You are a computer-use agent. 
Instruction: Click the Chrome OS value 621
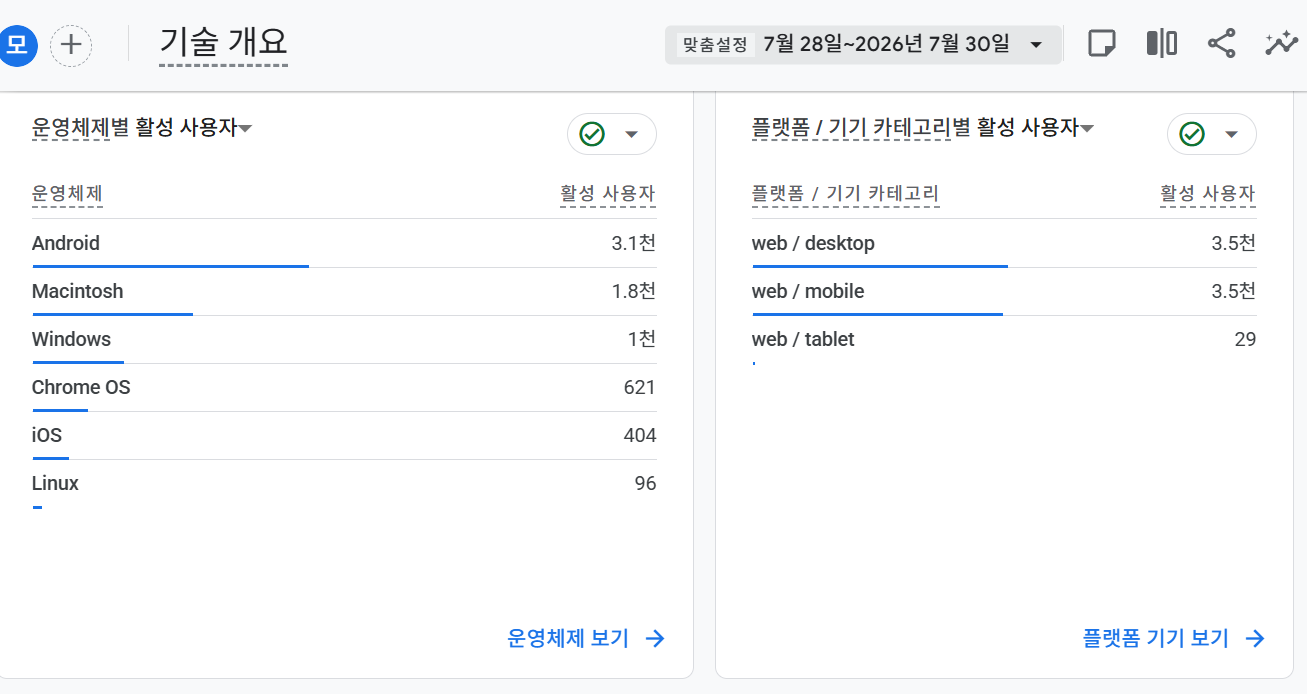tap(640, 387)
